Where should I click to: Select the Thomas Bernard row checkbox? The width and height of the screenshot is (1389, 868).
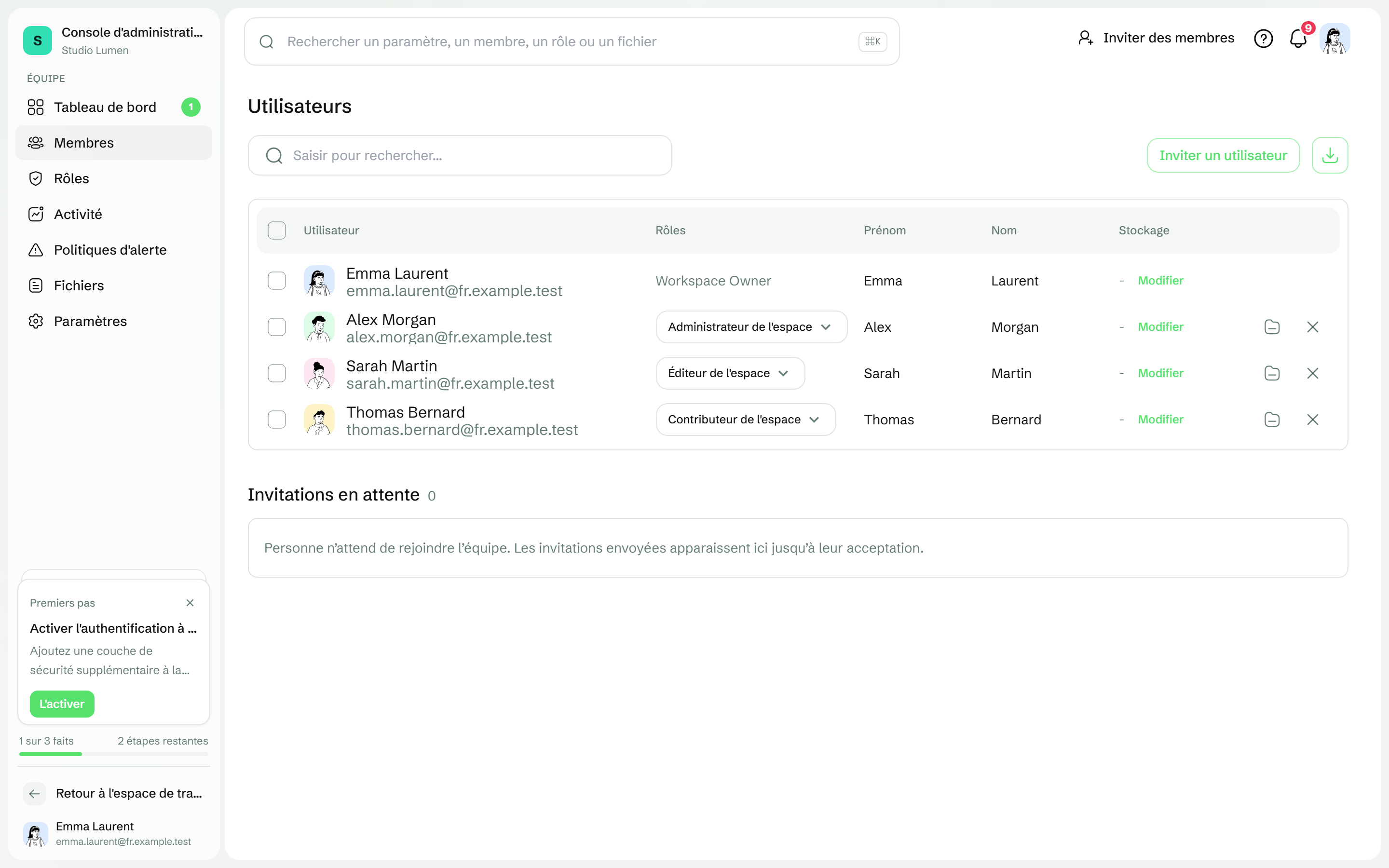point(277,420)
